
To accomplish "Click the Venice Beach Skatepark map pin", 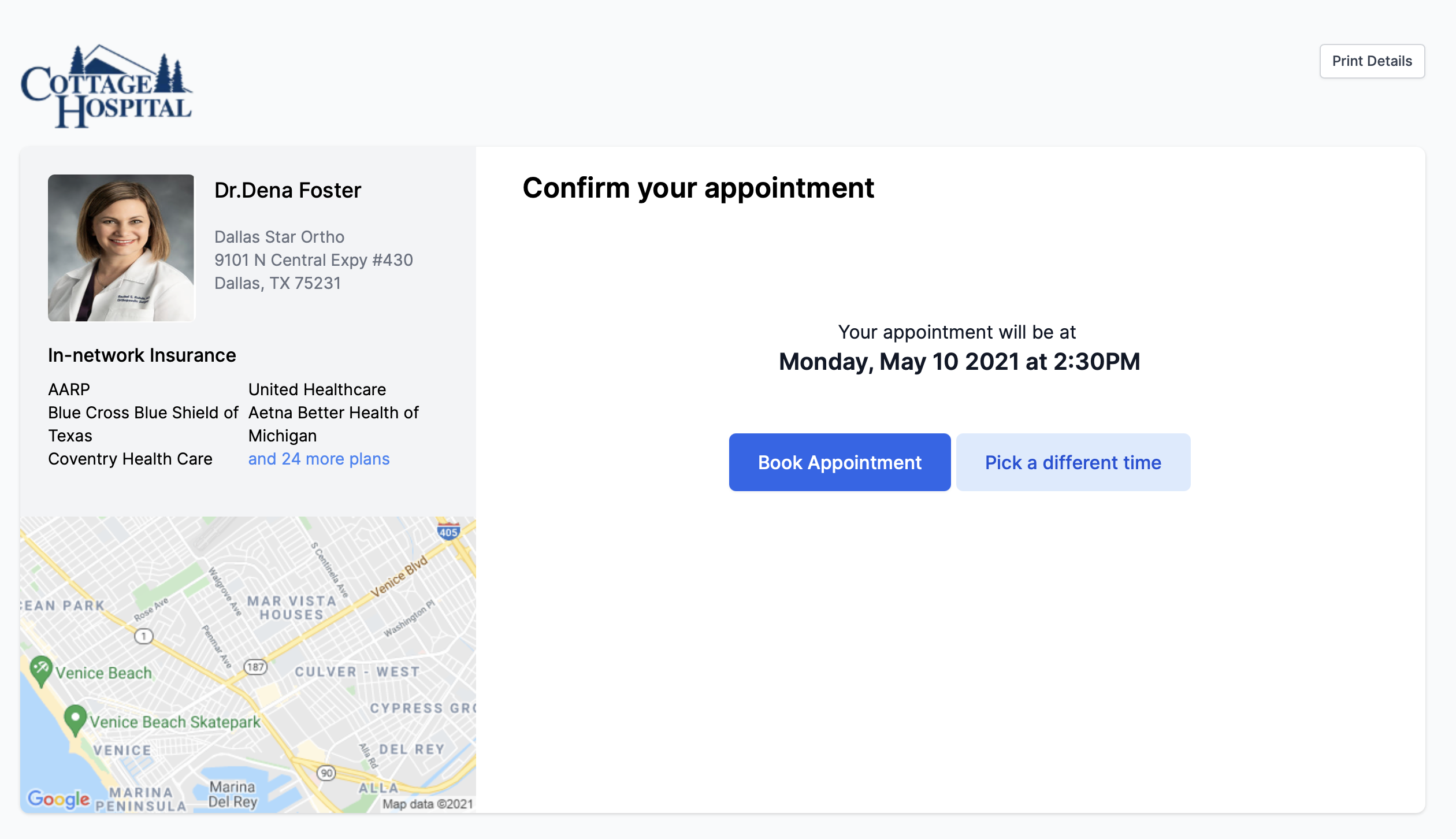I will click(75, 720).
